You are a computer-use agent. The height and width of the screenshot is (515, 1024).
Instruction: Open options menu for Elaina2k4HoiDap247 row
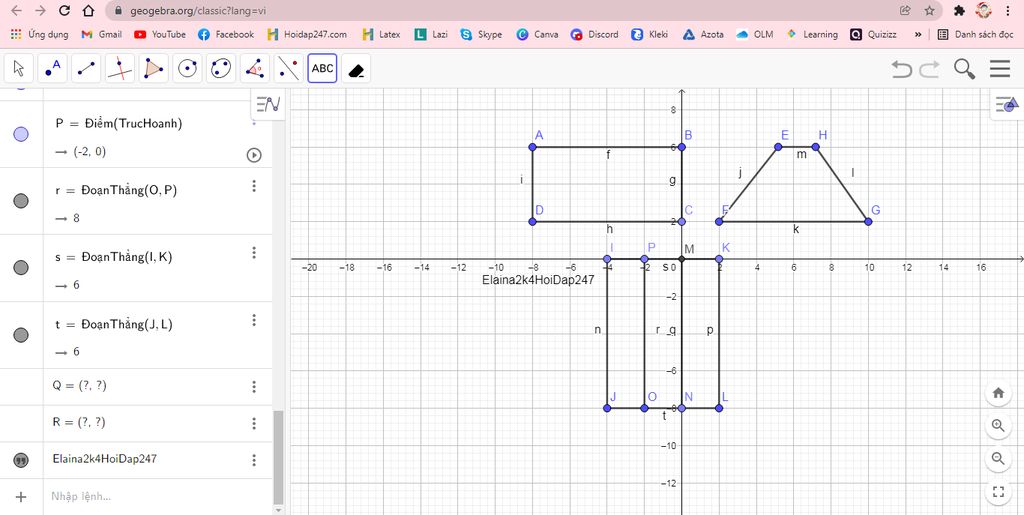pos(254,460)
